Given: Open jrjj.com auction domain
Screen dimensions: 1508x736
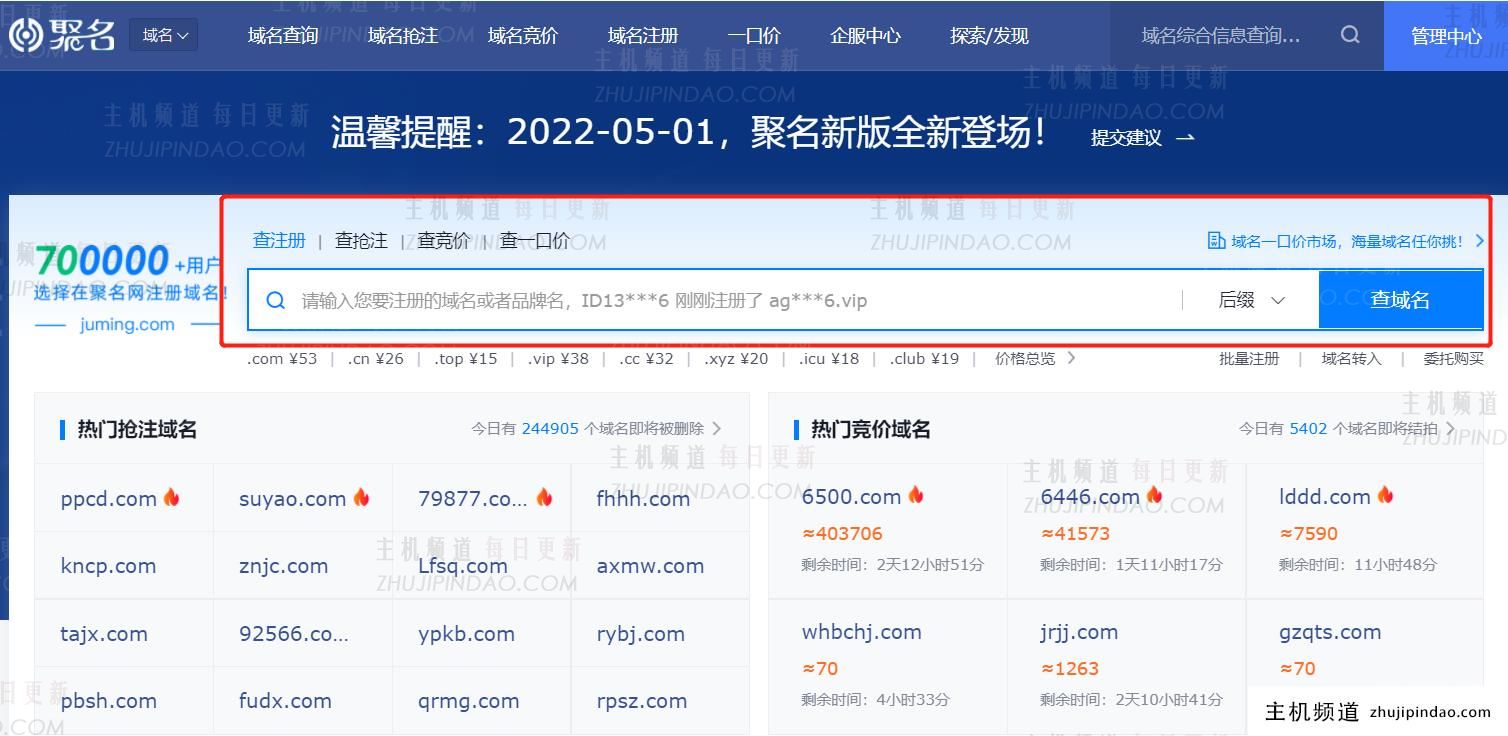Looking at the screenshot, I should 1078,632.
